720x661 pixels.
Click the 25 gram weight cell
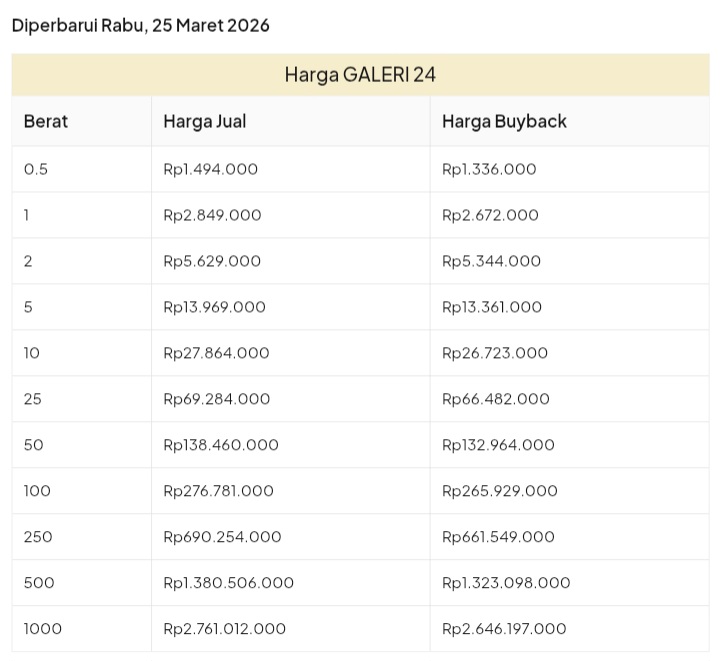[x=33, y=399]
